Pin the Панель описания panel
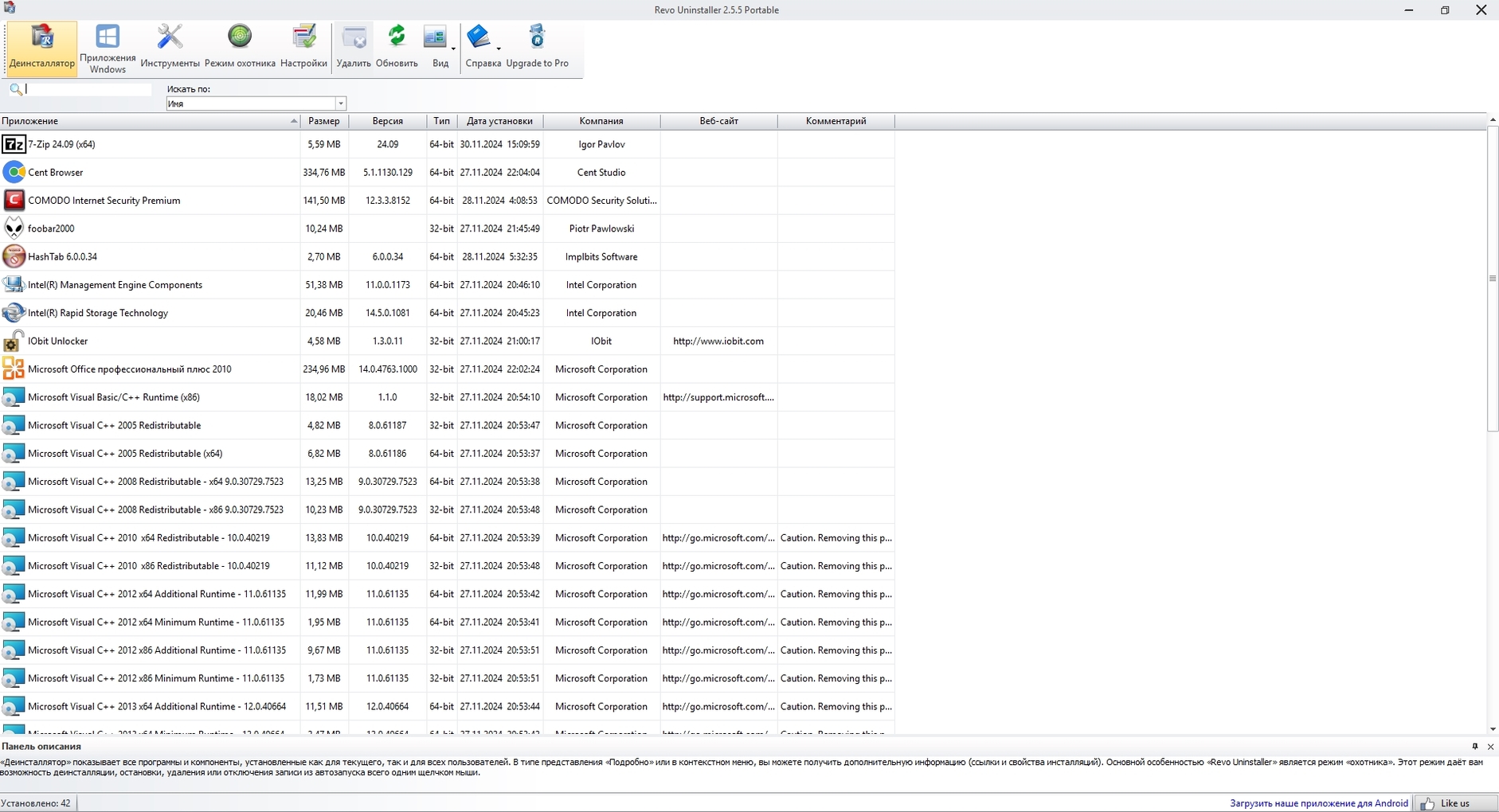This screenshot has width=1499, height=812. pos(1475,747)
